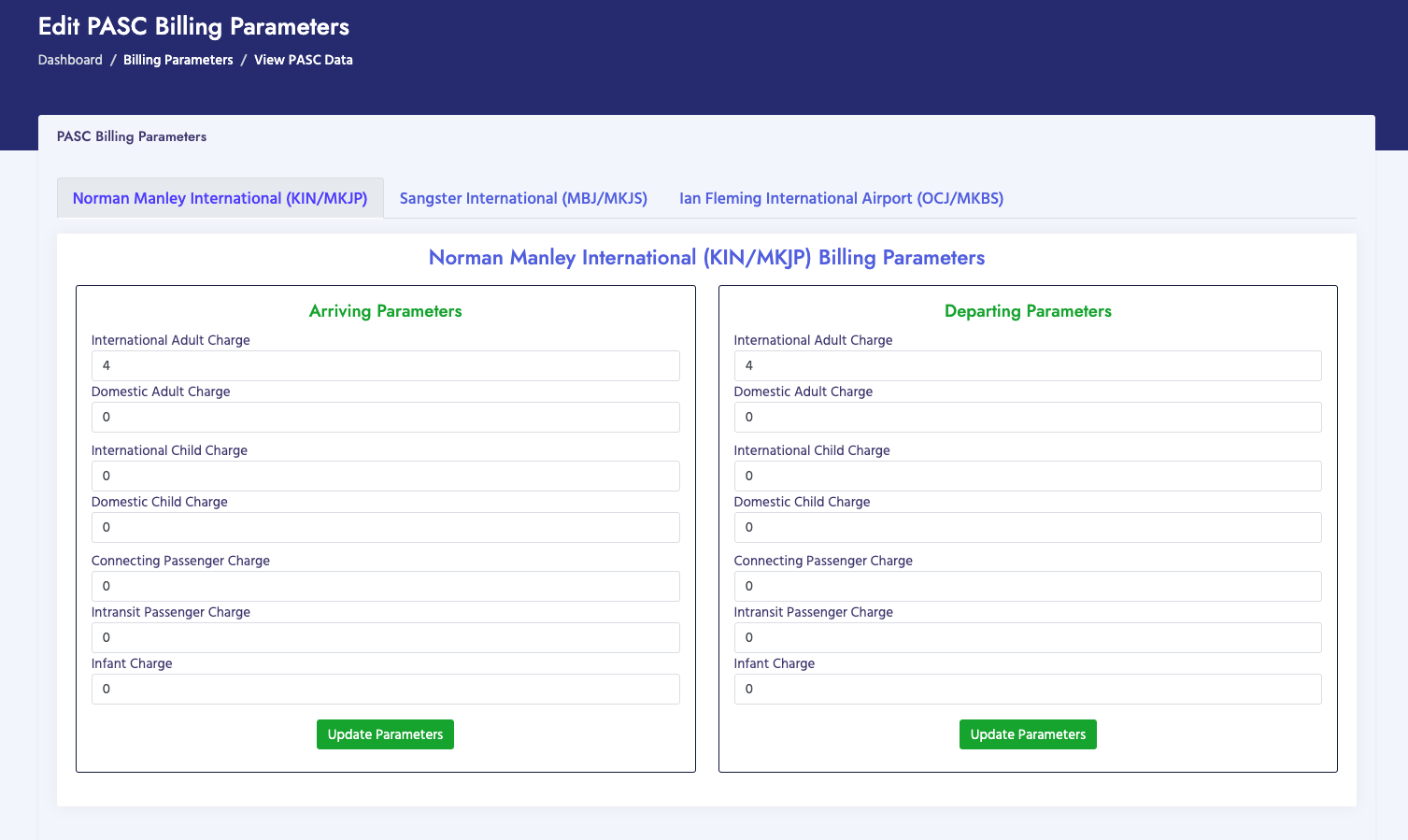
Task: Select the Arriving Domestic Adult Charge input
Action: coord(385,417)
